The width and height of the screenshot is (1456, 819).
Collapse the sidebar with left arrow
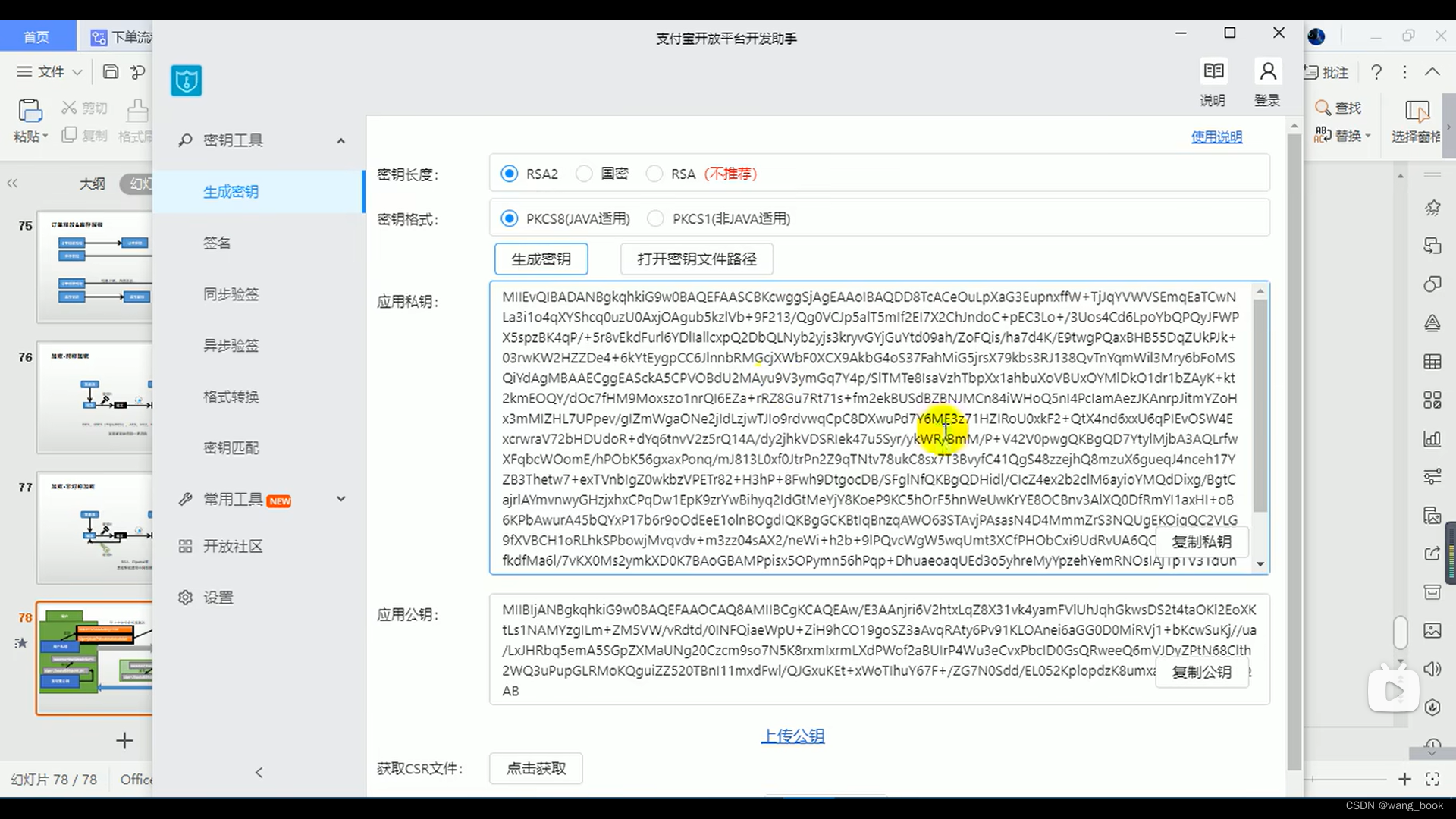click(x=259, y=773)
